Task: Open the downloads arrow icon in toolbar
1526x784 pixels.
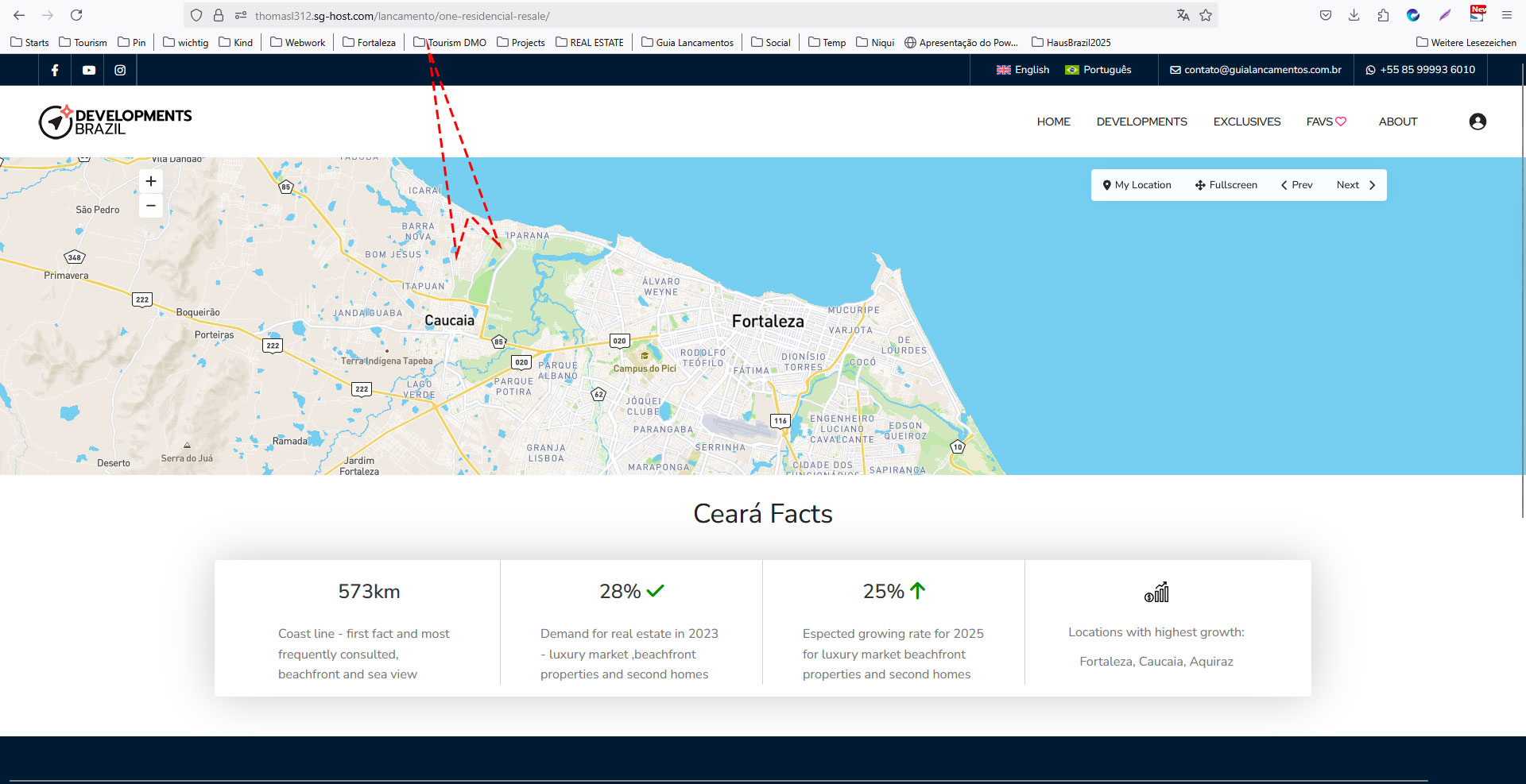Action: (1354, 15)
